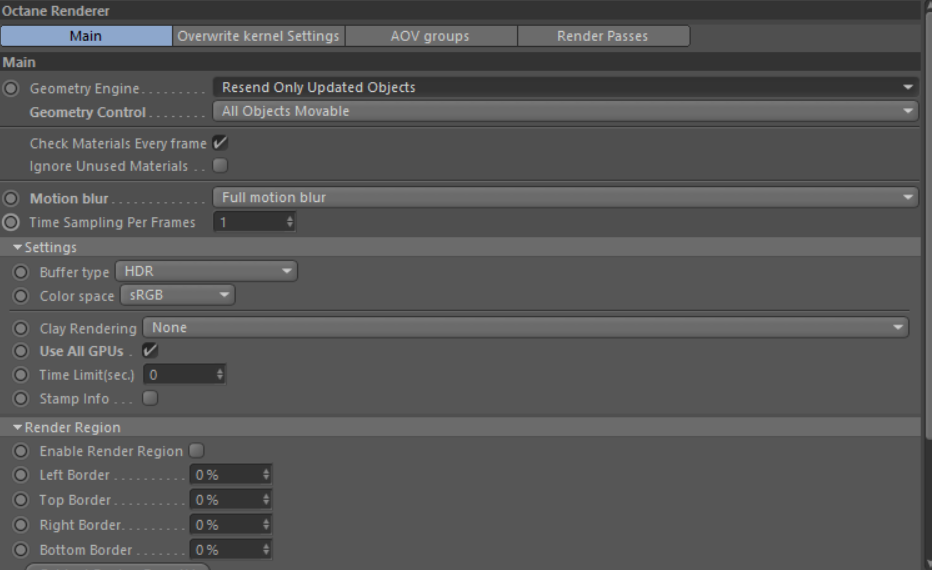Image resolution: width=932 pixels, height=570 pixels.
Task: Click Time Limit animation dot
Action: click(21, 375)
